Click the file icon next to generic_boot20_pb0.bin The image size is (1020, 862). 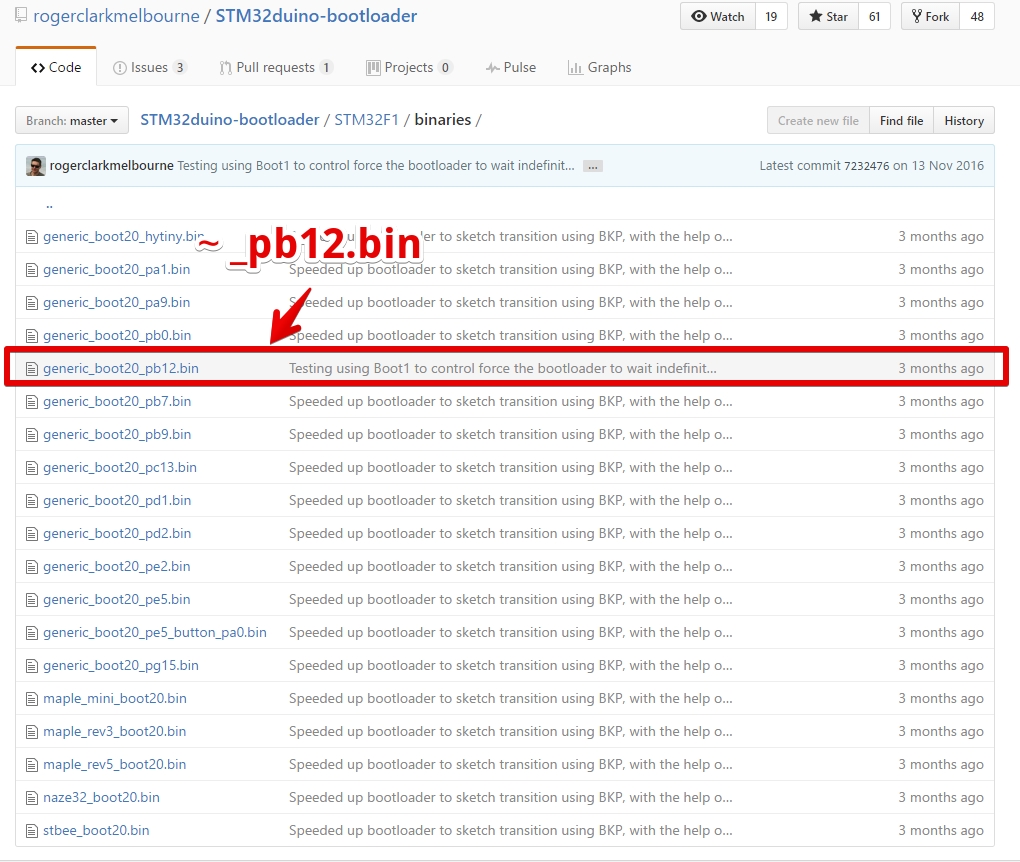[x=32, y=336]
